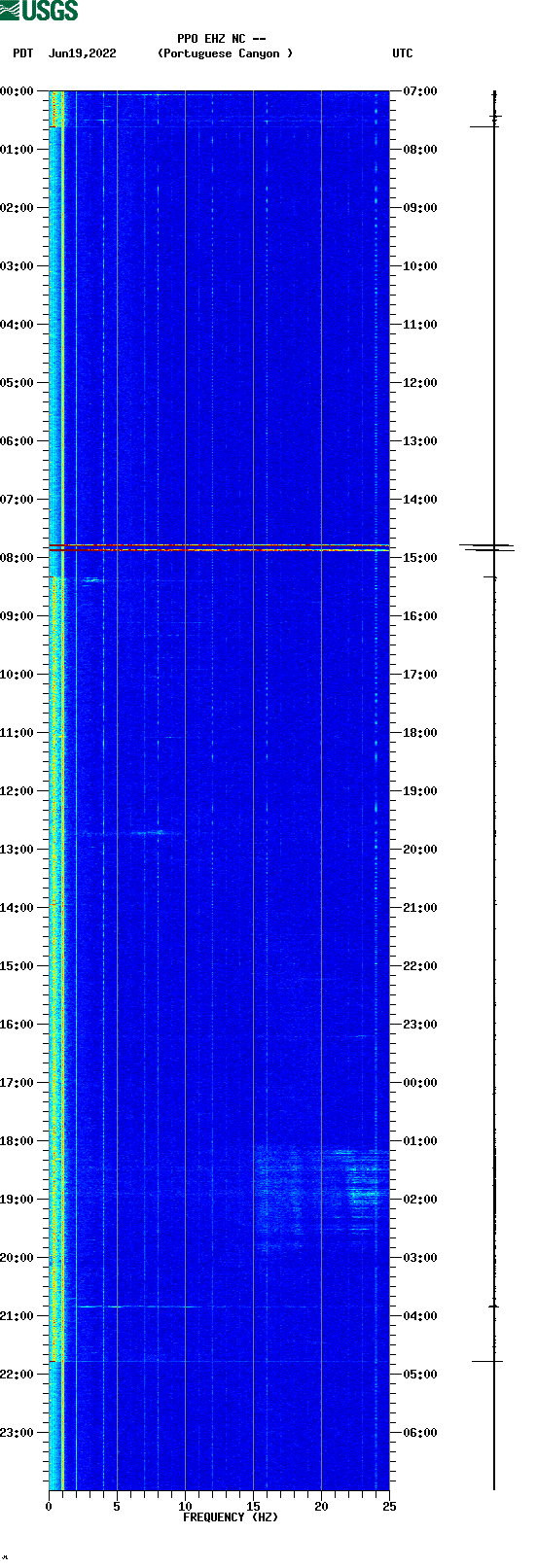
Task: Click the date Jun19,2022
Action: 82,53
